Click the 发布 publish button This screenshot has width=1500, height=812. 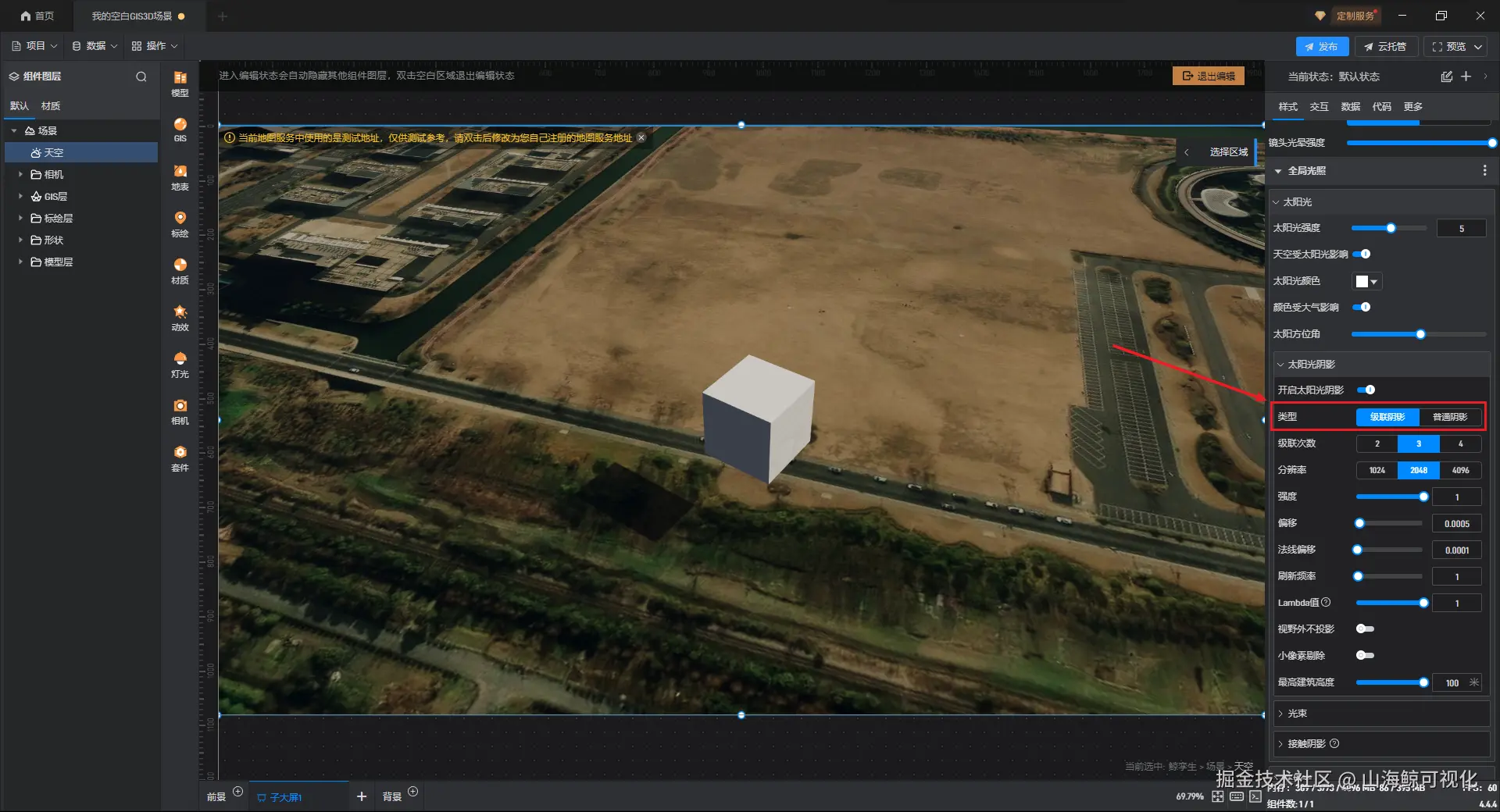1322,47
